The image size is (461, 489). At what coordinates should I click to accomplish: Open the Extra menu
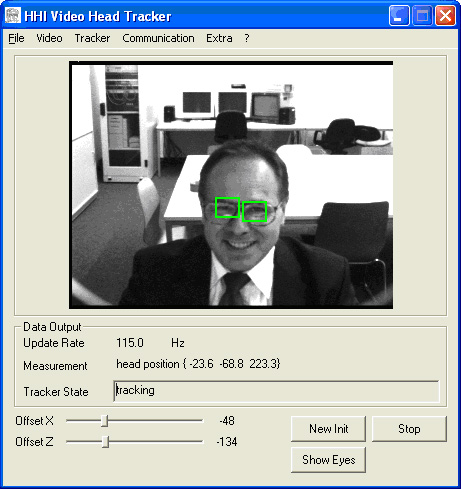[x=219, y=38]
